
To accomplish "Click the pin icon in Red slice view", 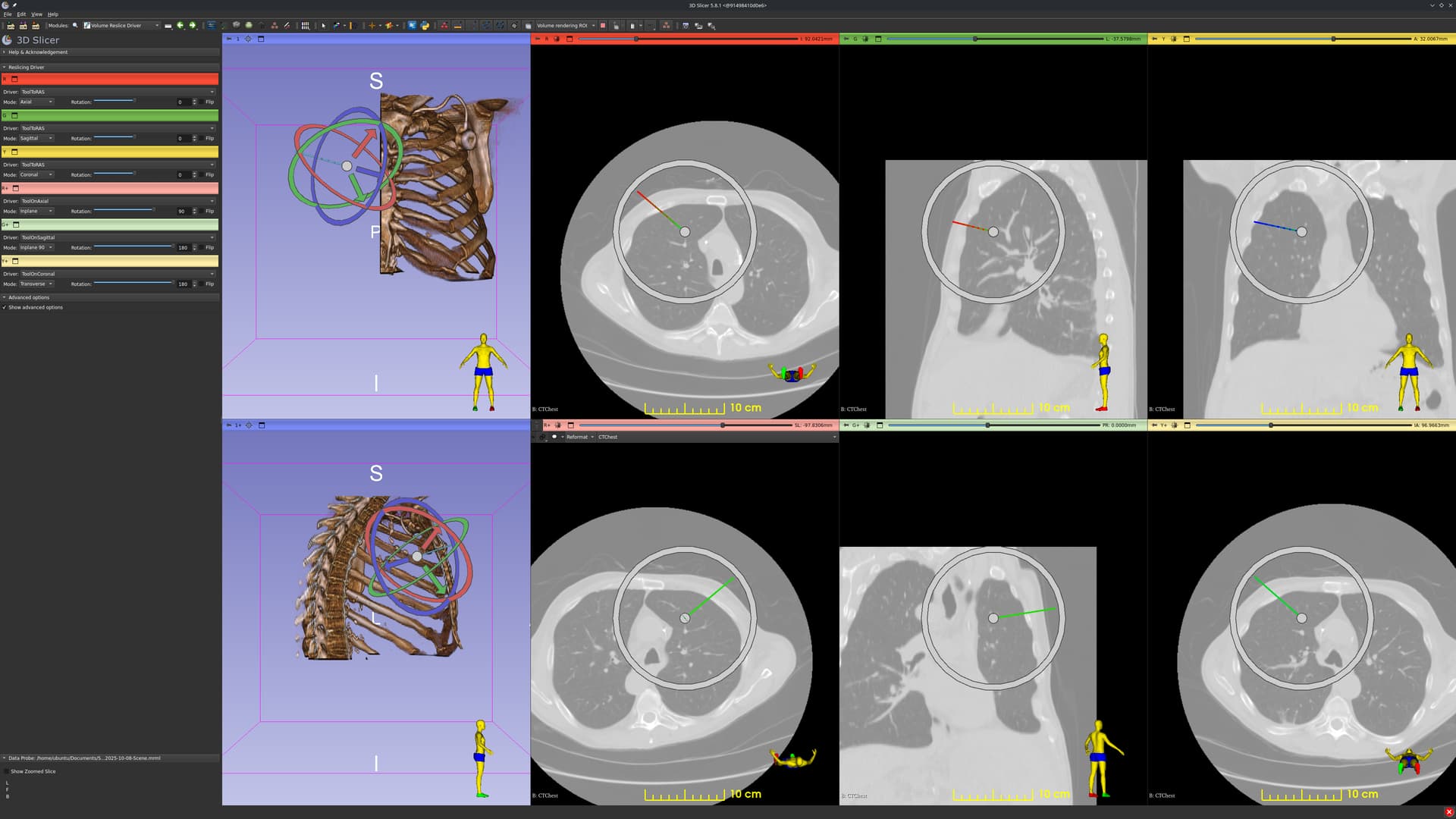I will coord(538,39).
